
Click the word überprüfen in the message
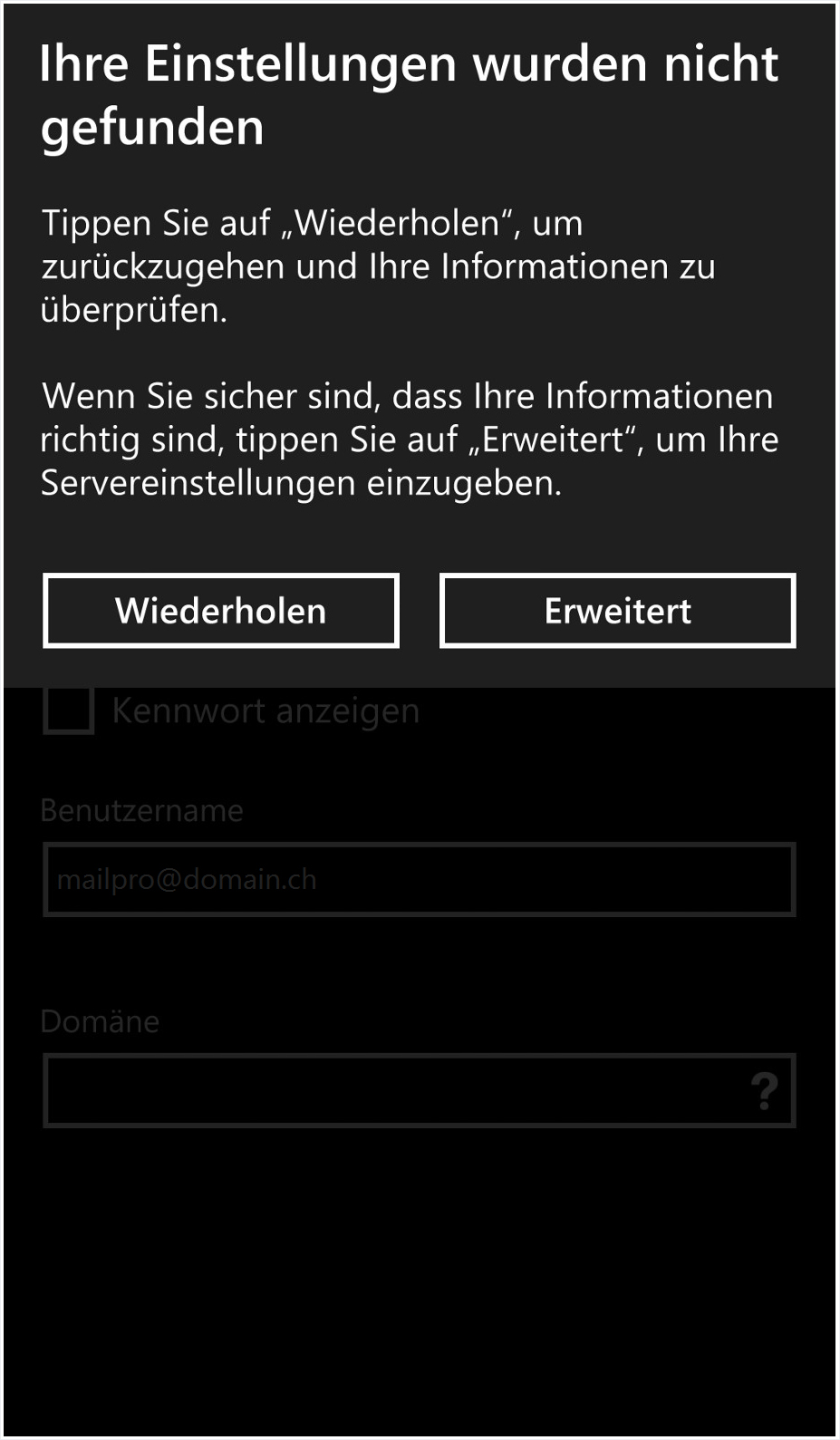134,310
